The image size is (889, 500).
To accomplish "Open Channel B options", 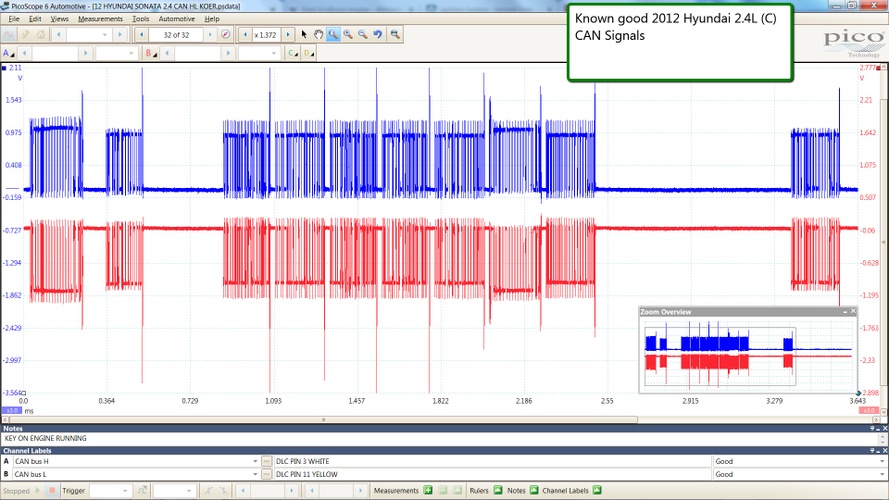I will pyautogui.click(x=151, y=53).
